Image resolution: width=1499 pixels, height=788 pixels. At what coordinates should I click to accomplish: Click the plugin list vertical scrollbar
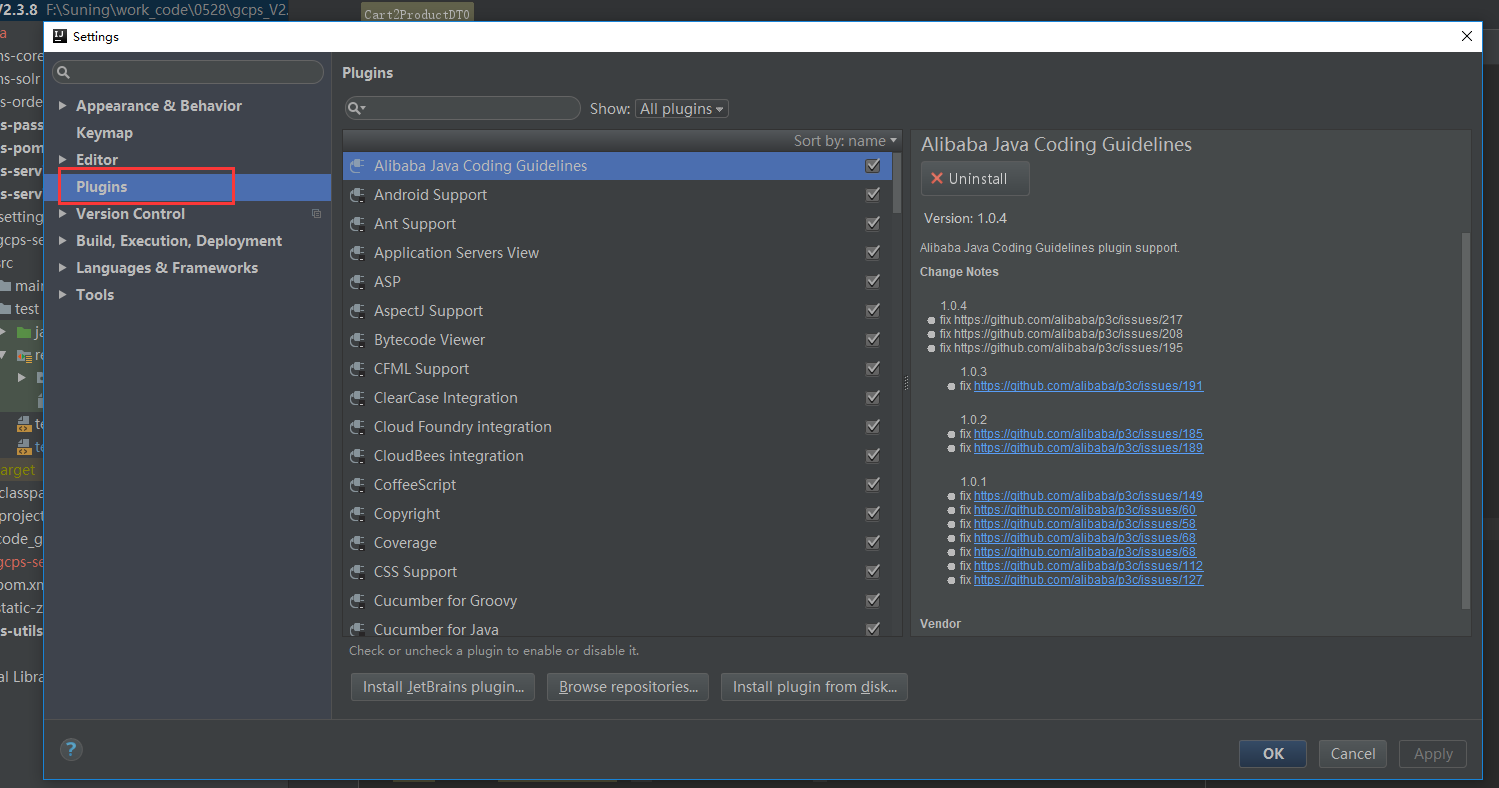[897, 182]
